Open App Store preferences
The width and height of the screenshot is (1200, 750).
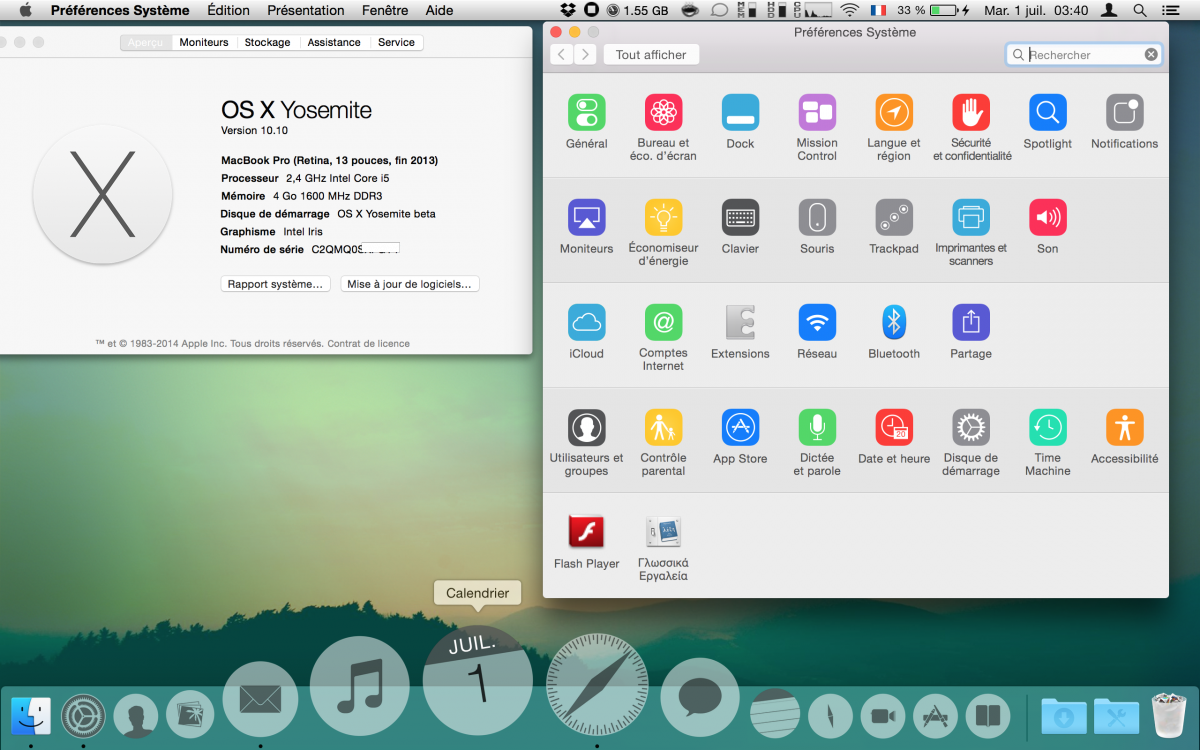tap(740, 427)
